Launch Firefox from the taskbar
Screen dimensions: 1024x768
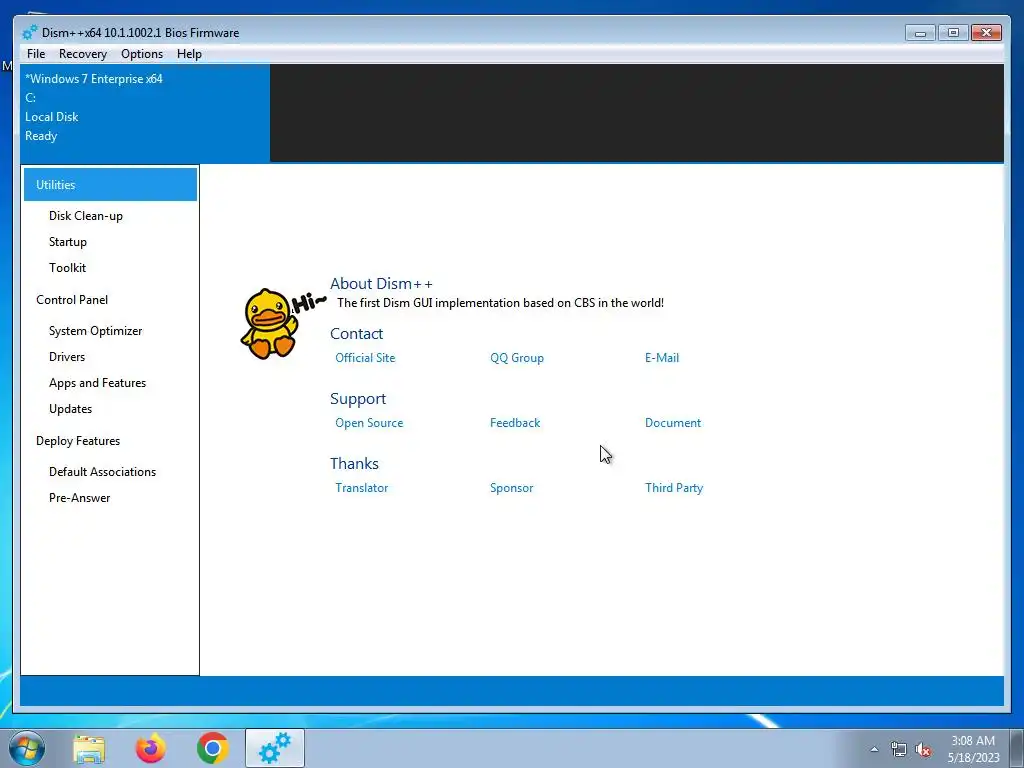(150, 748)
